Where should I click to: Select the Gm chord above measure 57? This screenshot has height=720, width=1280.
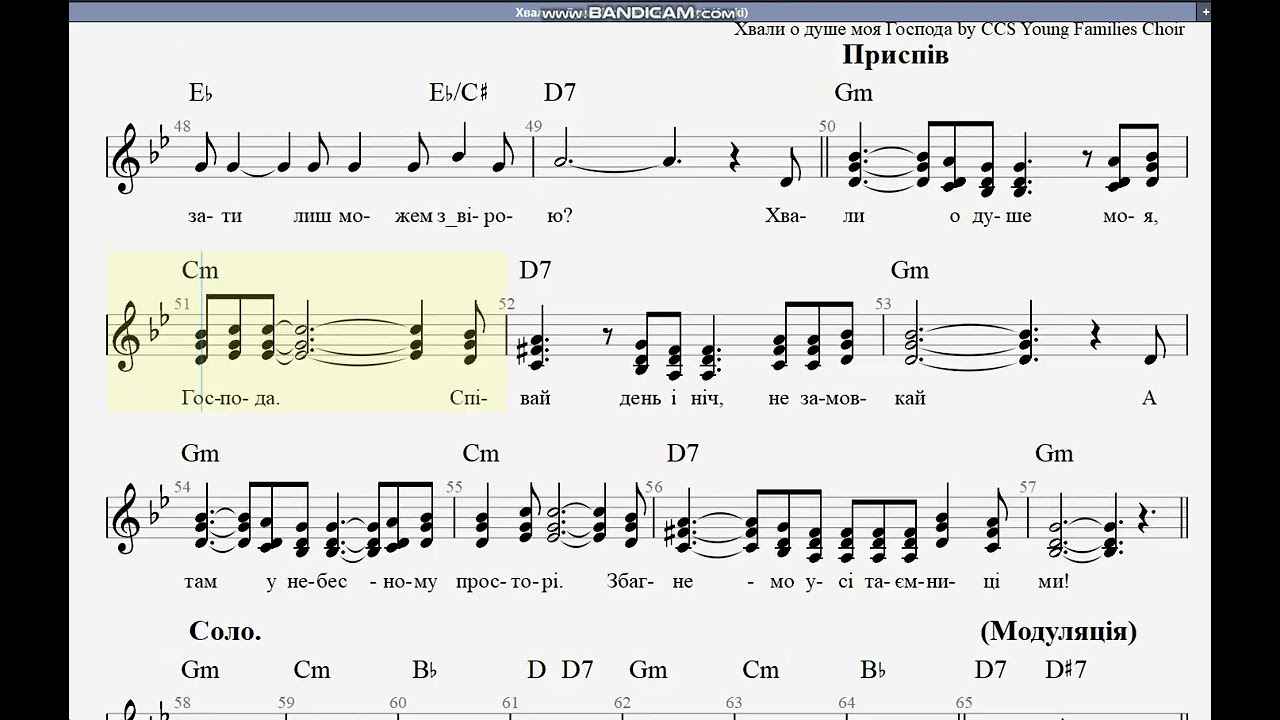tap(1054, 453)
